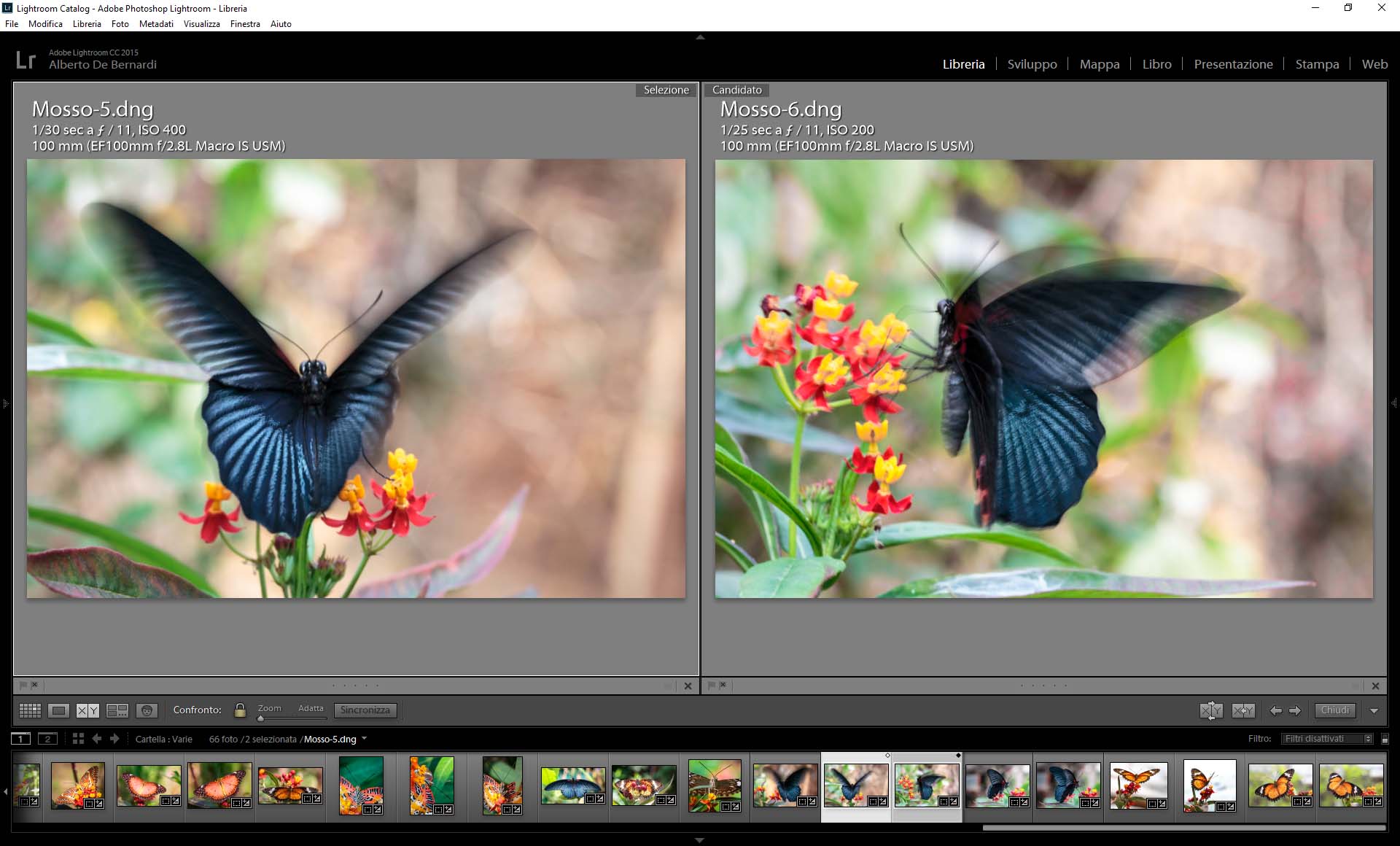Click the Chiudi button
Screen dimensions: 1400x846
point(1335,710)
